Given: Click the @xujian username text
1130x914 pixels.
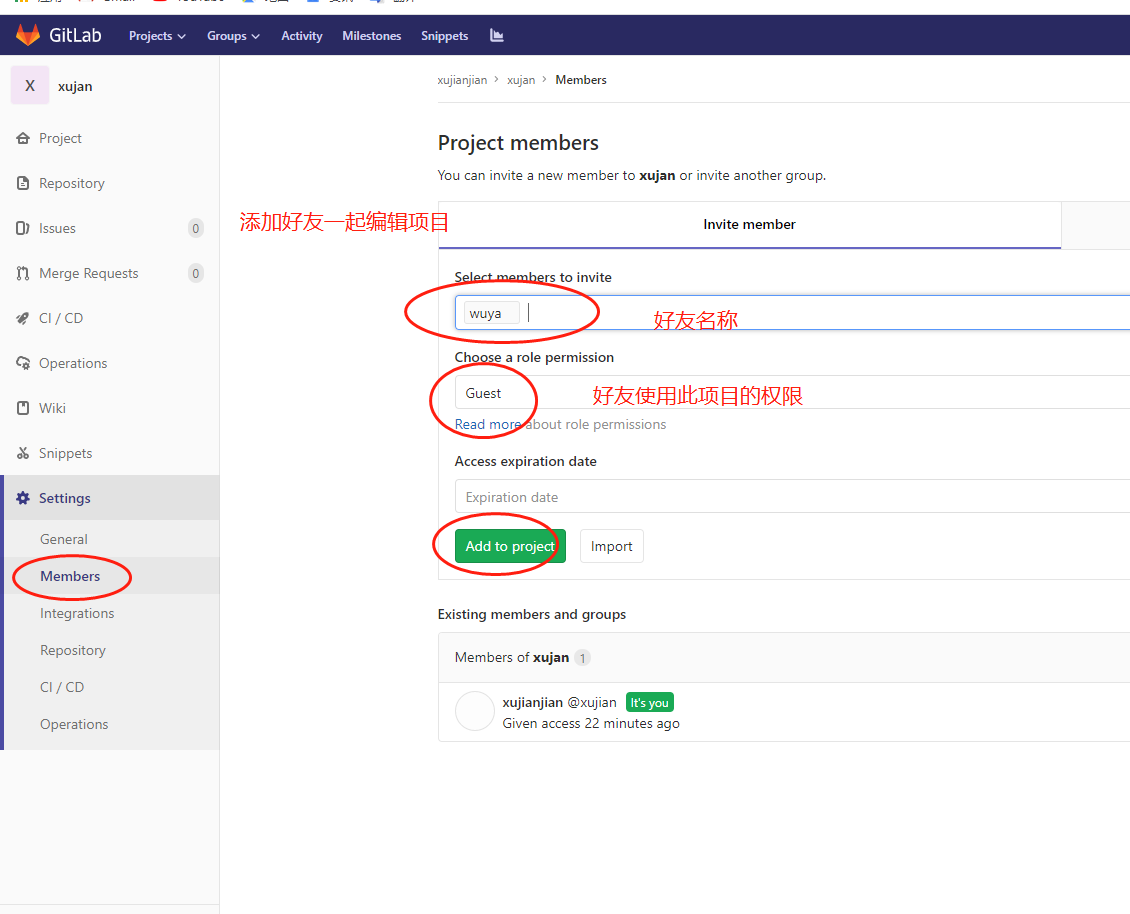Looking at the screenshot, I should tap(592, 702).
